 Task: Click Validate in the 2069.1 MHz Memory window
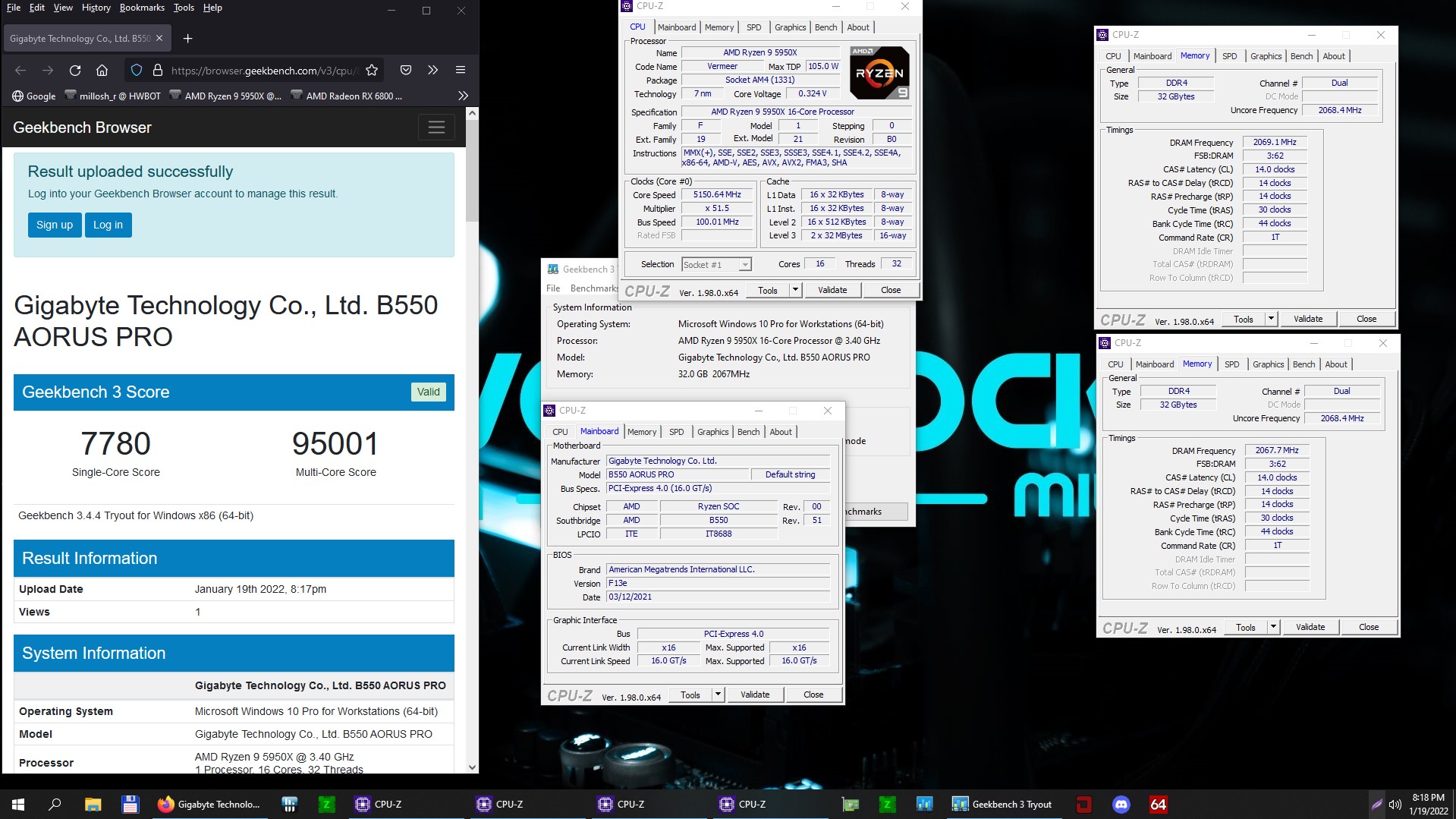(x=1308, y=319)
